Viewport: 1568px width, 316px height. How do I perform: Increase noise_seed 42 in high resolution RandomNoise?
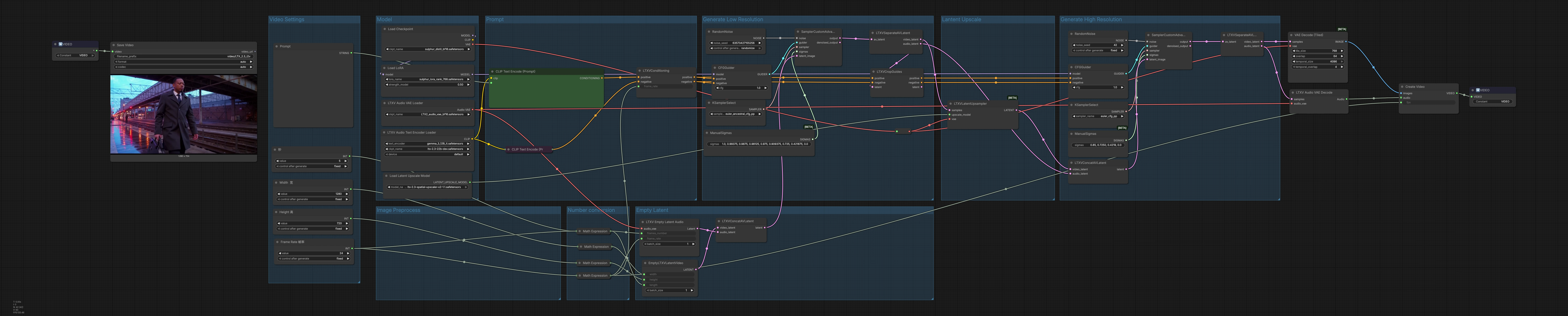1122,45
